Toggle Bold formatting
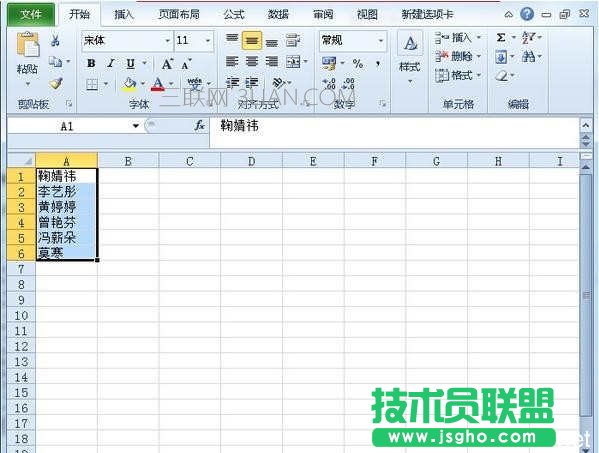This screenshot has height=453, width=599. 91,63
